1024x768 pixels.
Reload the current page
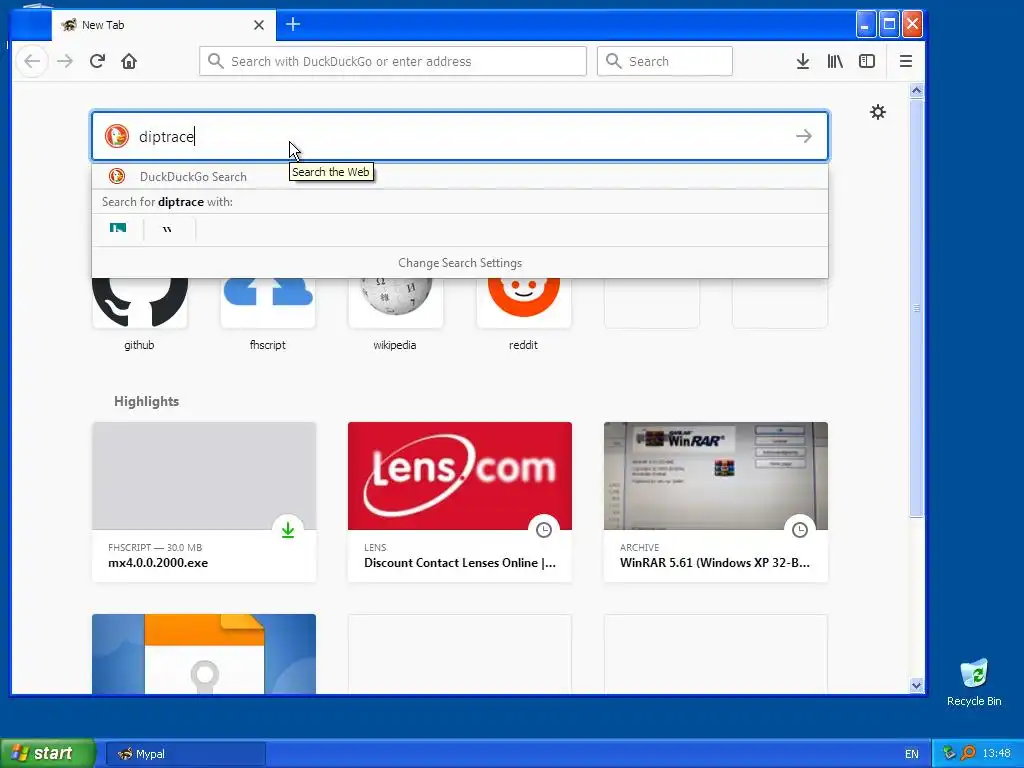coord(97,61)
